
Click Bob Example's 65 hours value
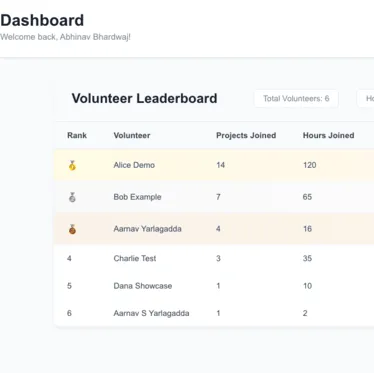tap(307, 197)
